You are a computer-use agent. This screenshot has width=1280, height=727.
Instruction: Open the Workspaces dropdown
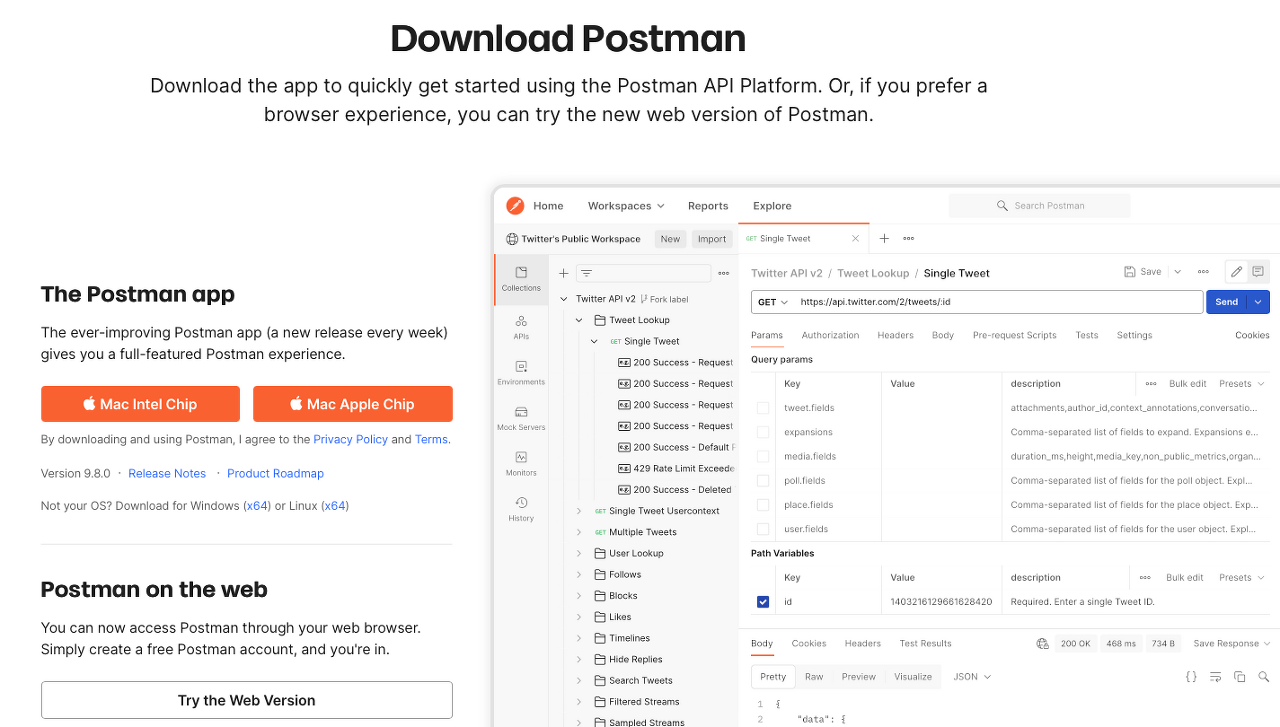click(626, 206)
